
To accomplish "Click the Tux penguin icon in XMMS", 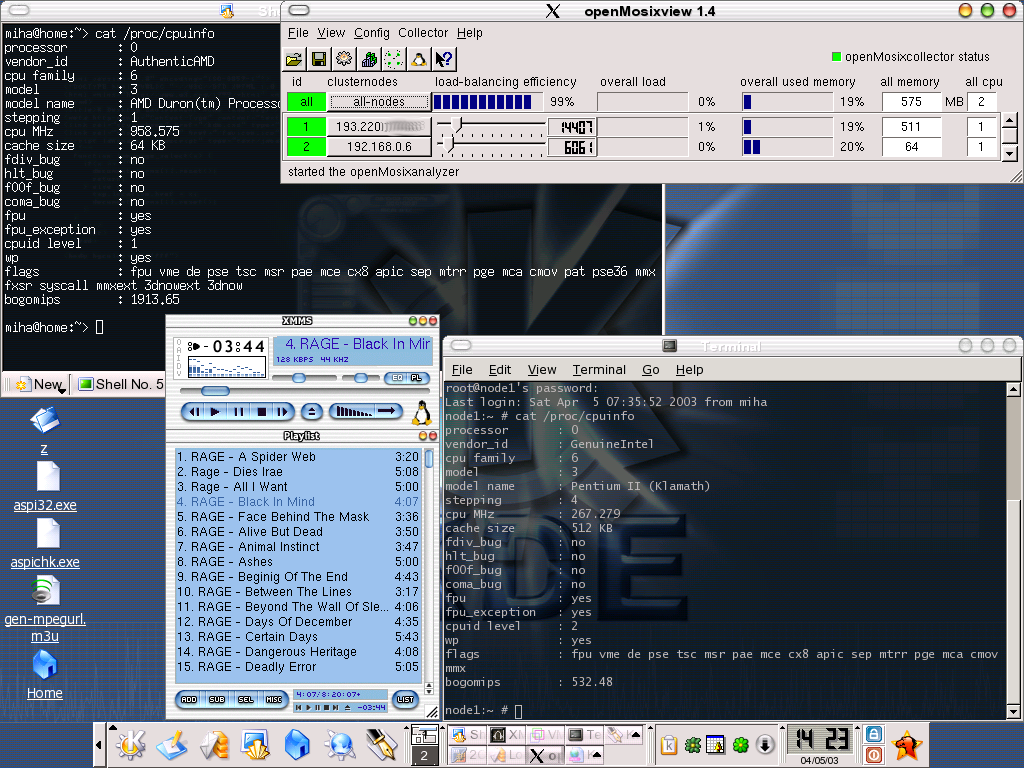I will coord(422,411).
